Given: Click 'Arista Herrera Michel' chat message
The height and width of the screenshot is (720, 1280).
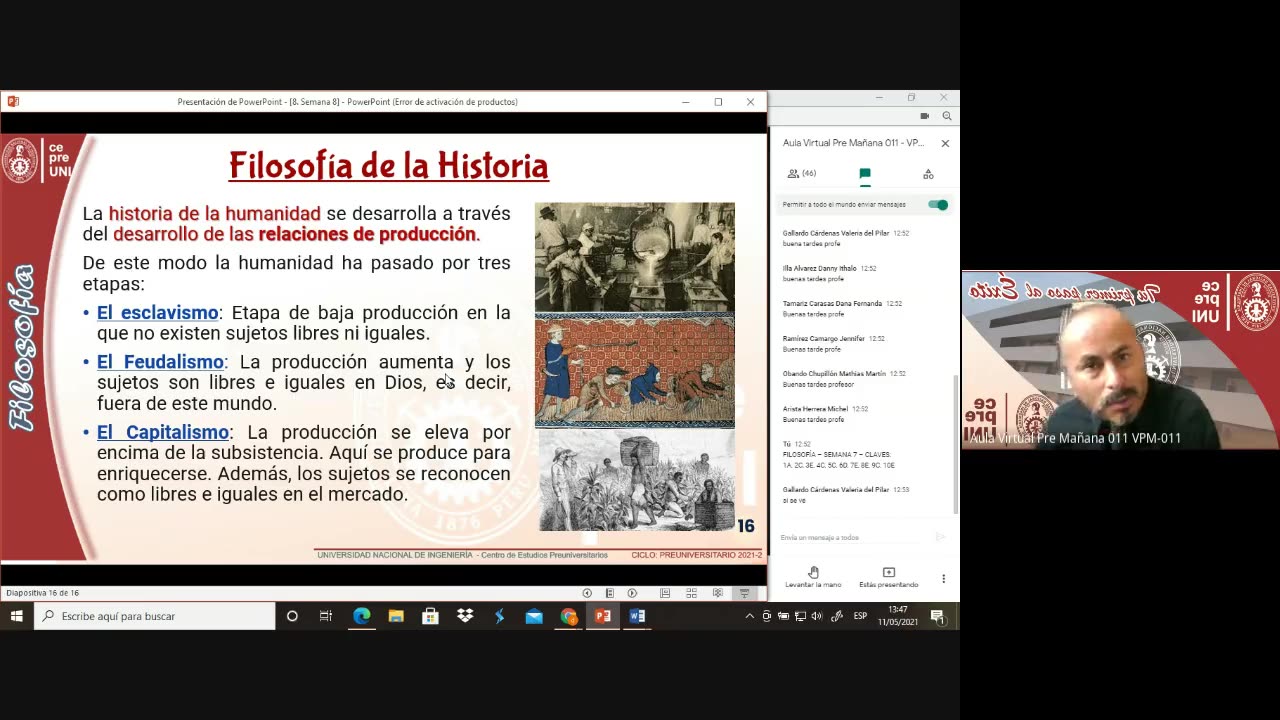Looking at the screenshot, I should click(825, 413).
